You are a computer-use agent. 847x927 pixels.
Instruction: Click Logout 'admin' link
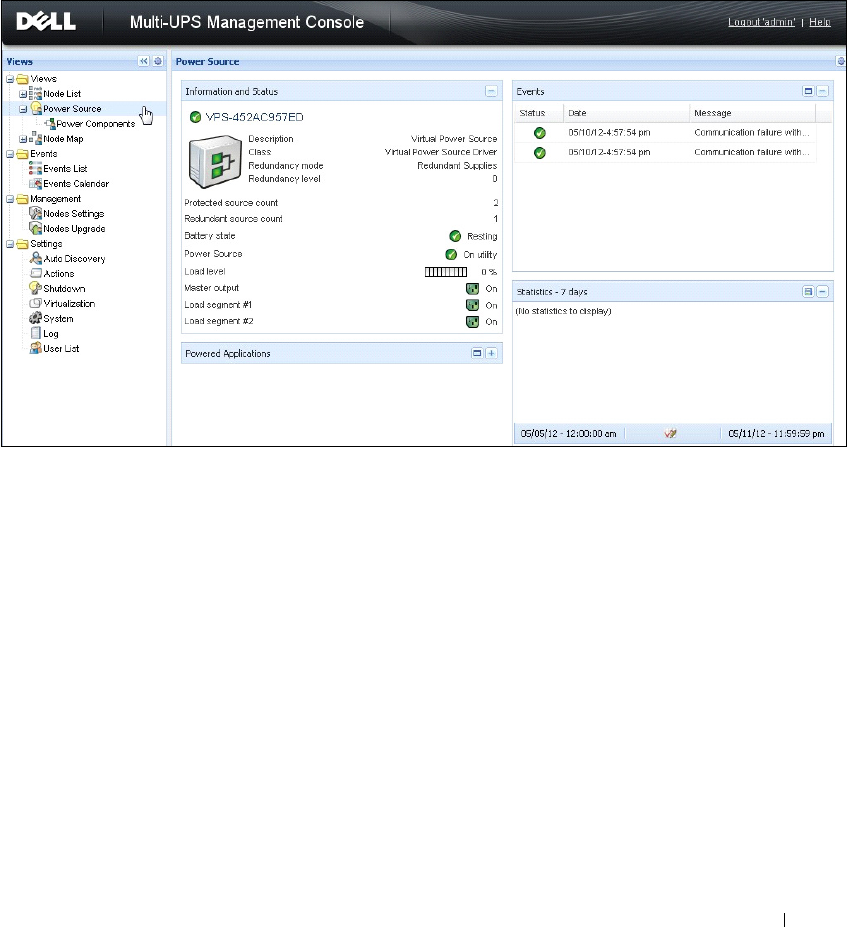761,22
